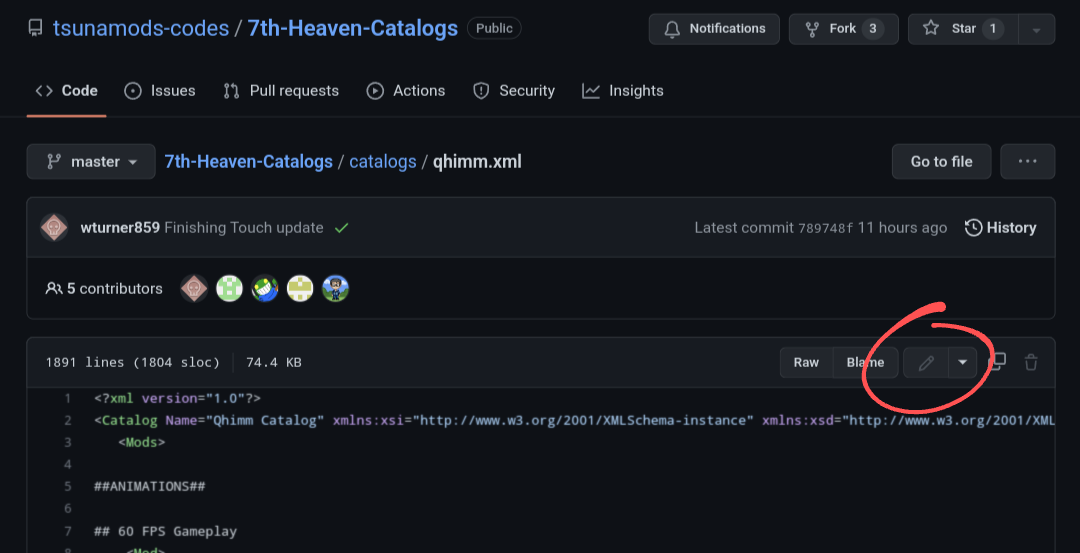Open the Finishing Touch update commit message

pos(244,228)
